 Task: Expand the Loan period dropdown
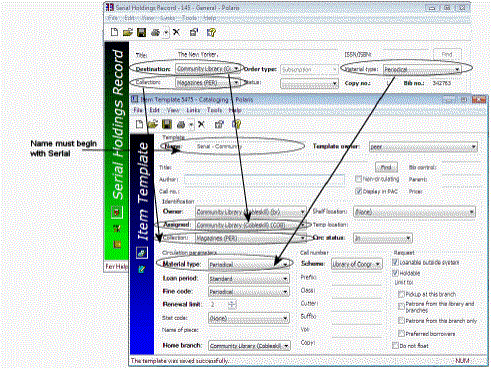286,279
